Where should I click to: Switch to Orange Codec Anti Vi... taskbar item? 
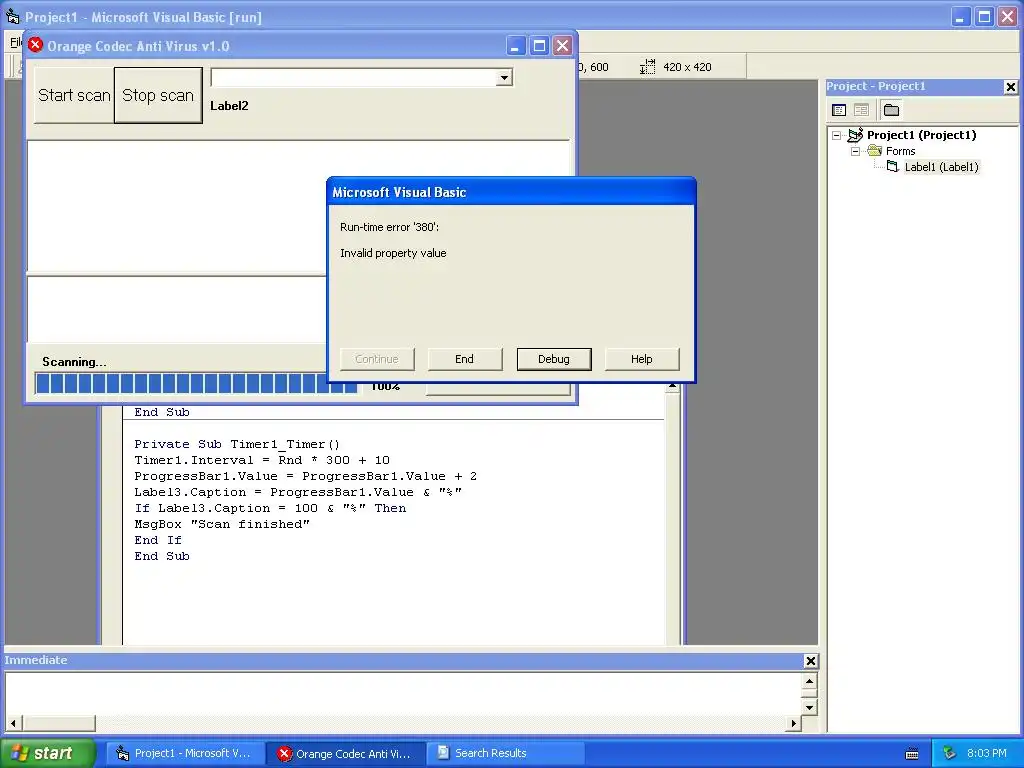(346, 753)
